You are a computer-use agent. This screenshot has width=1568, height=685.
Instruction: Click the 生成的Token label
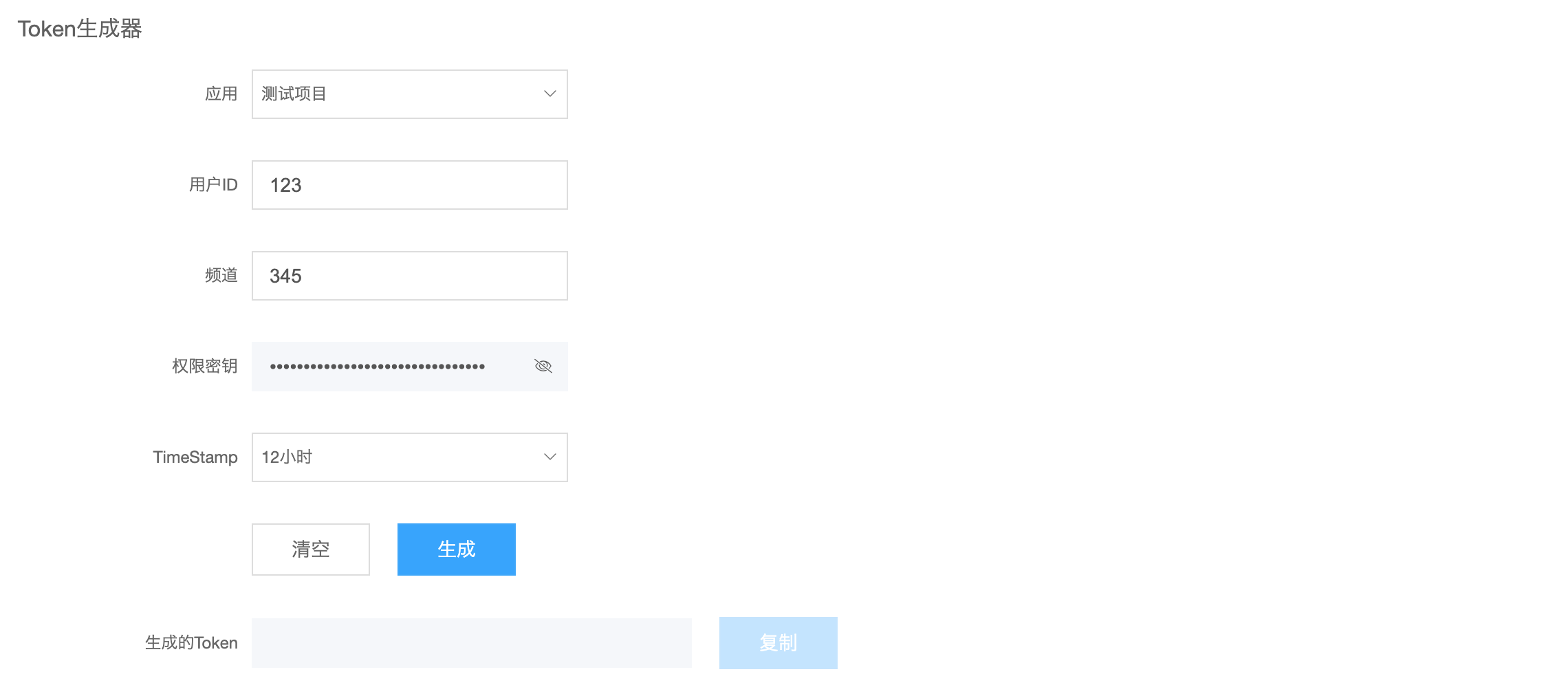pyautogui.click(x=191, y=642)
